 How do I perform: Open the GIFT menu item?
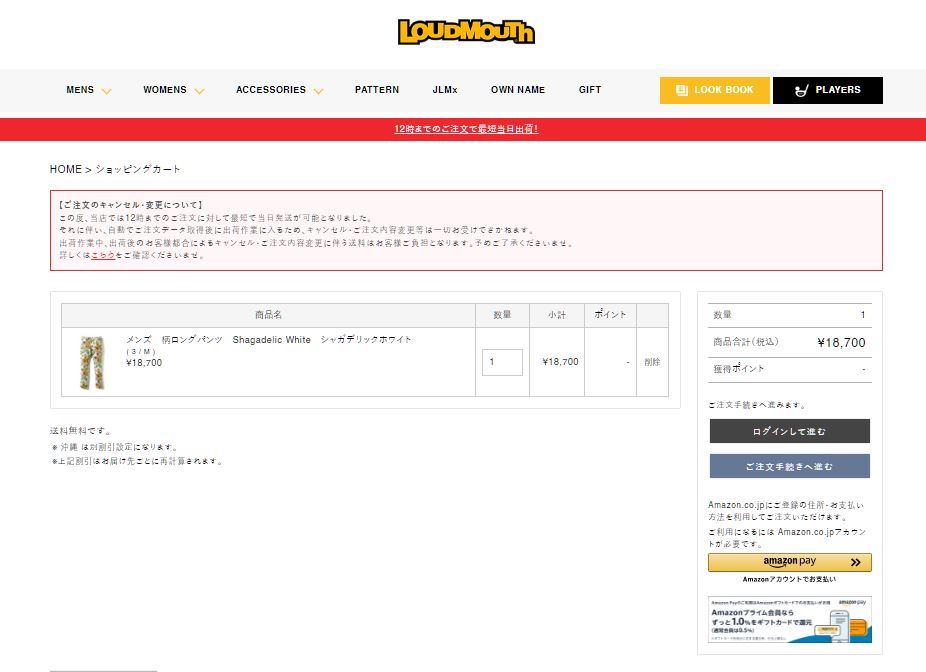point(590,90)
